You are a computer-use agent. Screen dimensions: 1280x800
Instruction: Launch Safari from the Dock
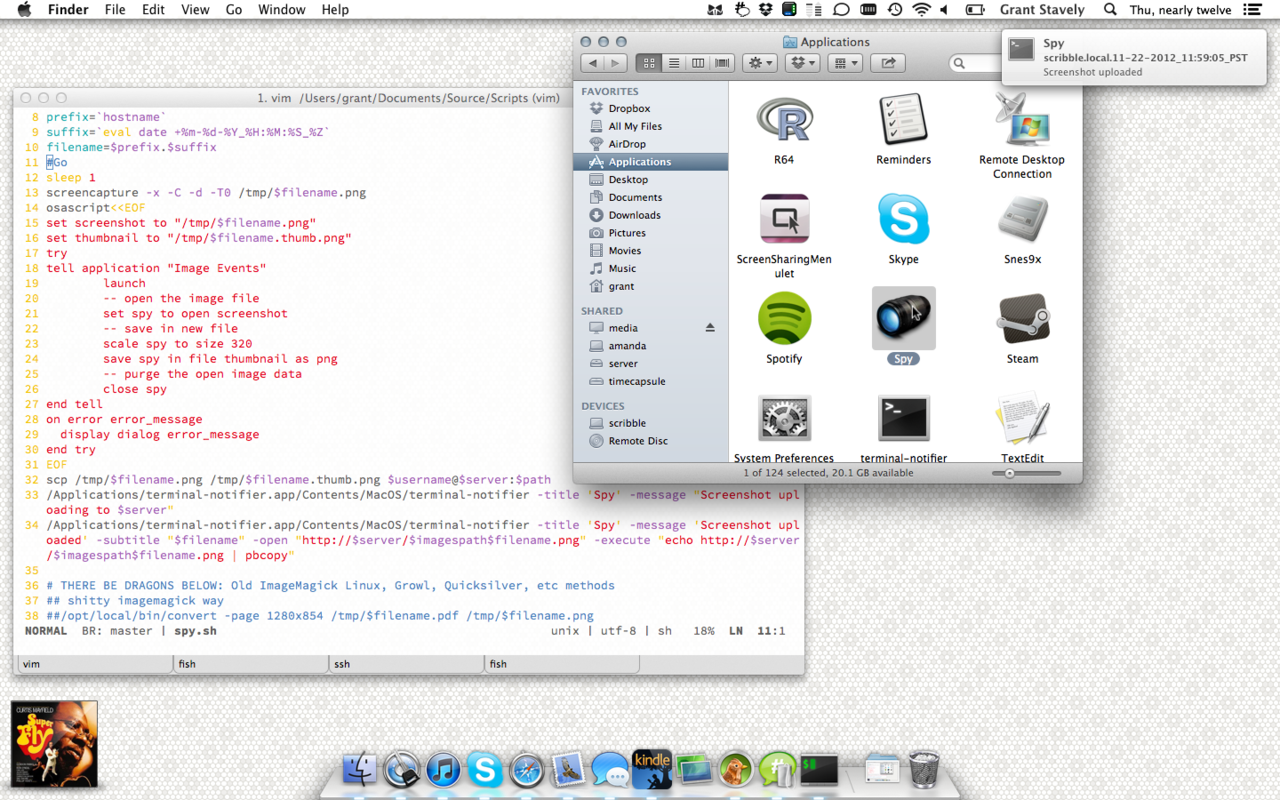pos(527,770)
